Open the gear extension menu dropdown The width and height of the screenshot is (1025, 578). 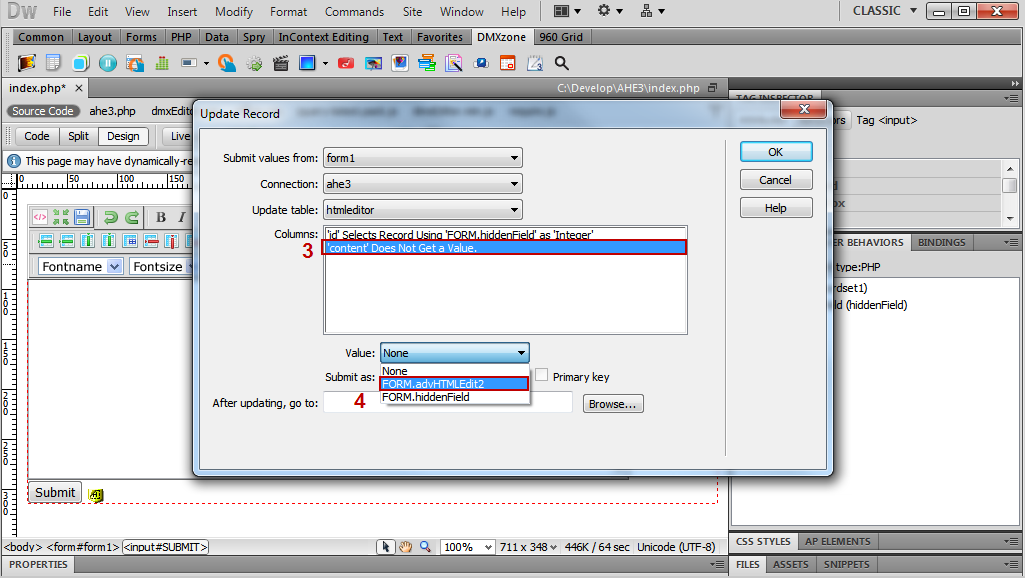point(610,11)
